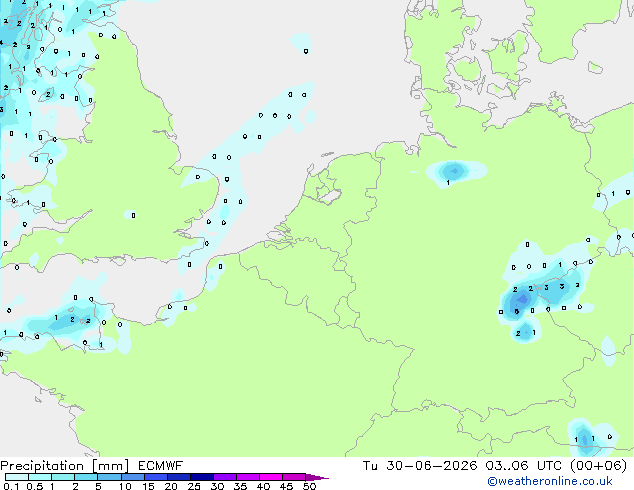
Task: Click the 'Precipitation [mm]' title text
Action: coord(65,466)
